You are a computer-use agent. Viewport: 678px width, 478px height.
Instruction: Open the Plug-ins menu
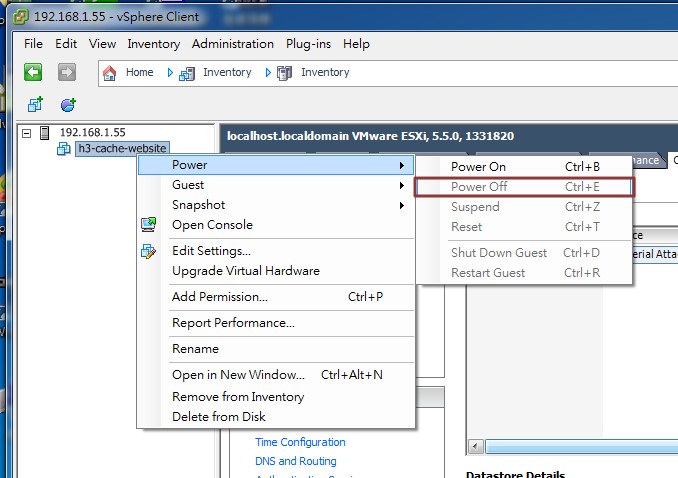point(308,44)
